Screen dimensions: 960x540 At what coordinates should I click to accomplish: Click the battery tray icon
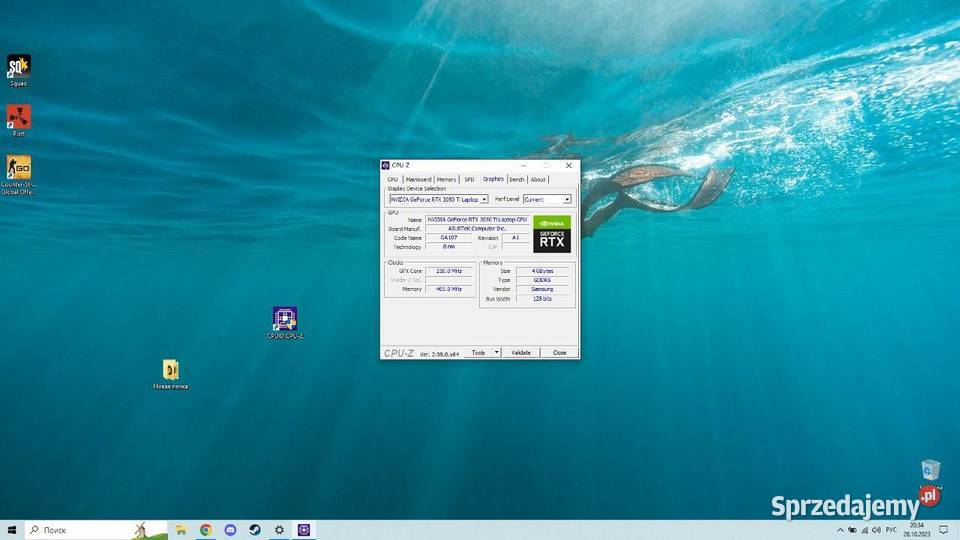(x=852, y=530)
